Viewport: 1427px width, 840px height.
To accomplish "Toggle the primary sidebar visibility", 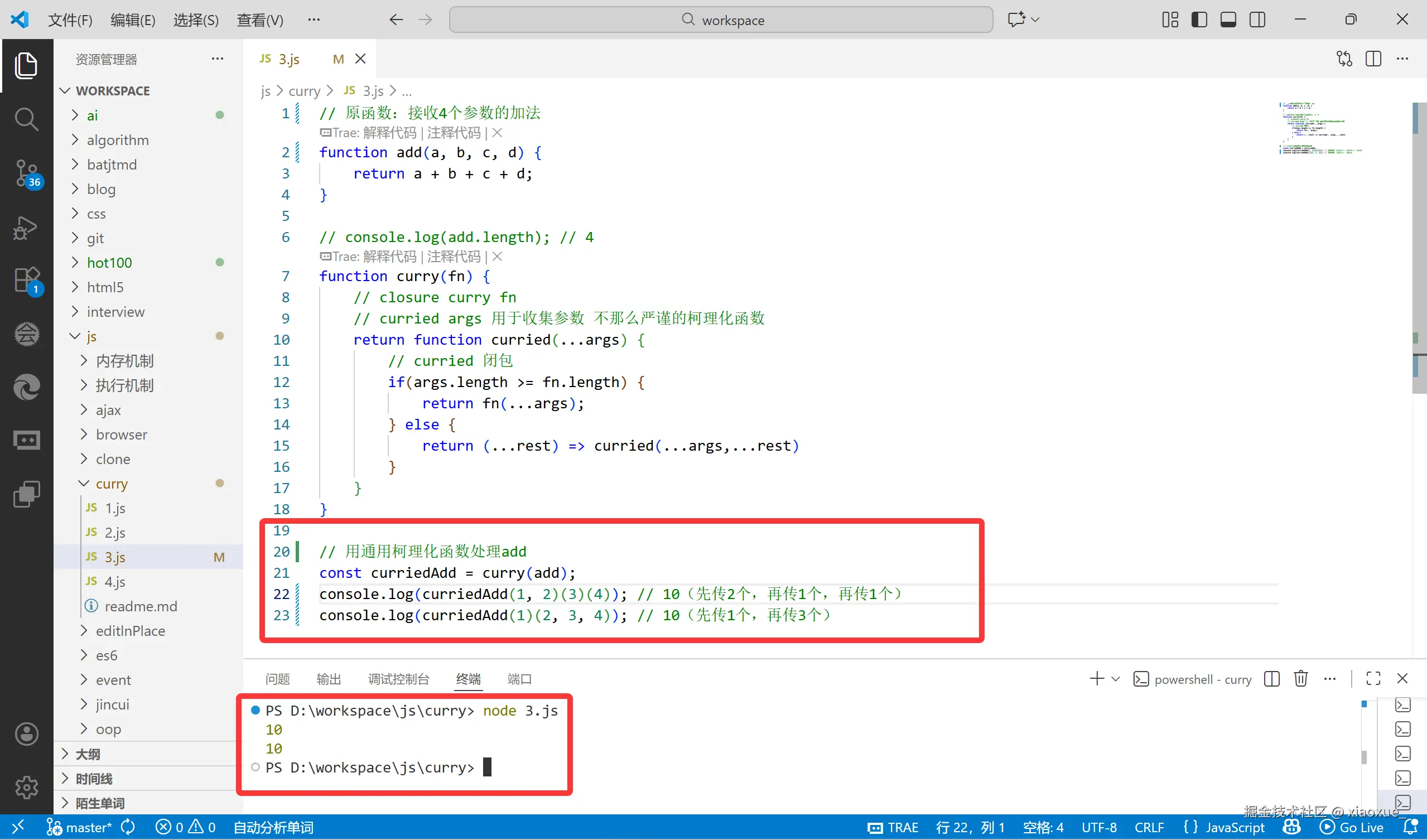I will tap(1199, 20).
